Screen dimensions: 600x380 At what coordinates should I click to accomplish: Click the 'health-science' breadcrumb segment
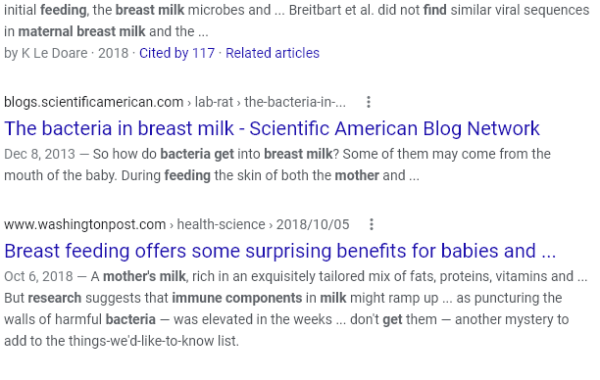221,224
